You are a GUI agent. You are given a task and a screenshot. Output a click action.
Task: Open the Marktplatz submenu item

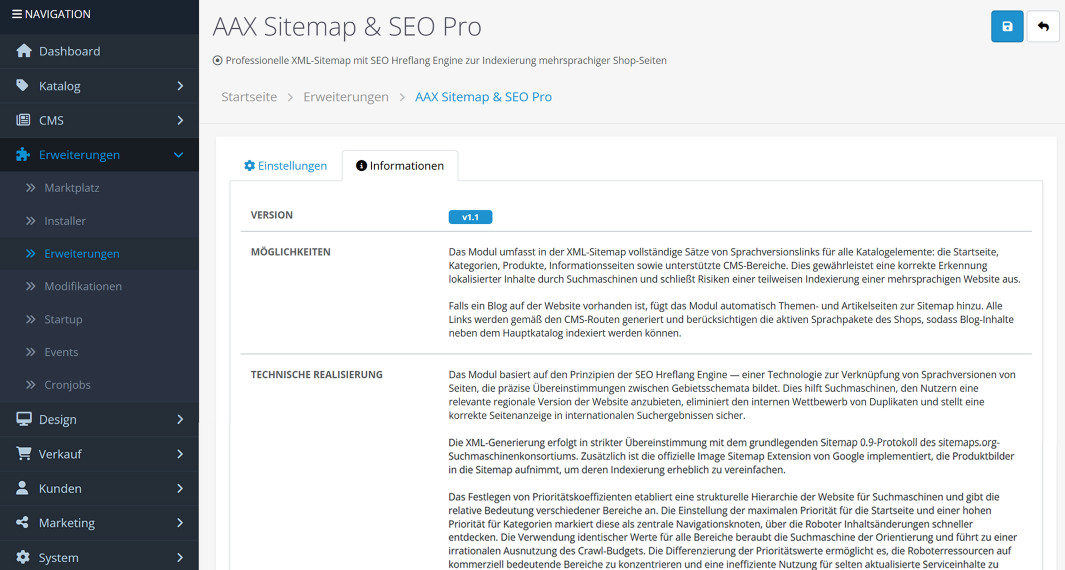[x=72, y=188]
